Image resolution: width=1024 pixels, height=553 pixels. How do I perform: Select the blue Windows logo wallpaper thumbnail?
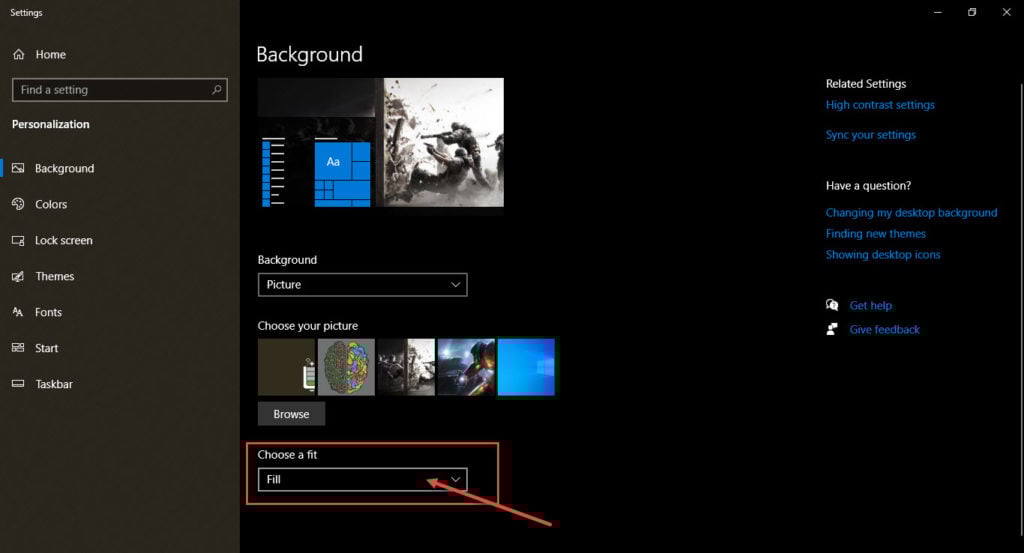tap(526, 367)
